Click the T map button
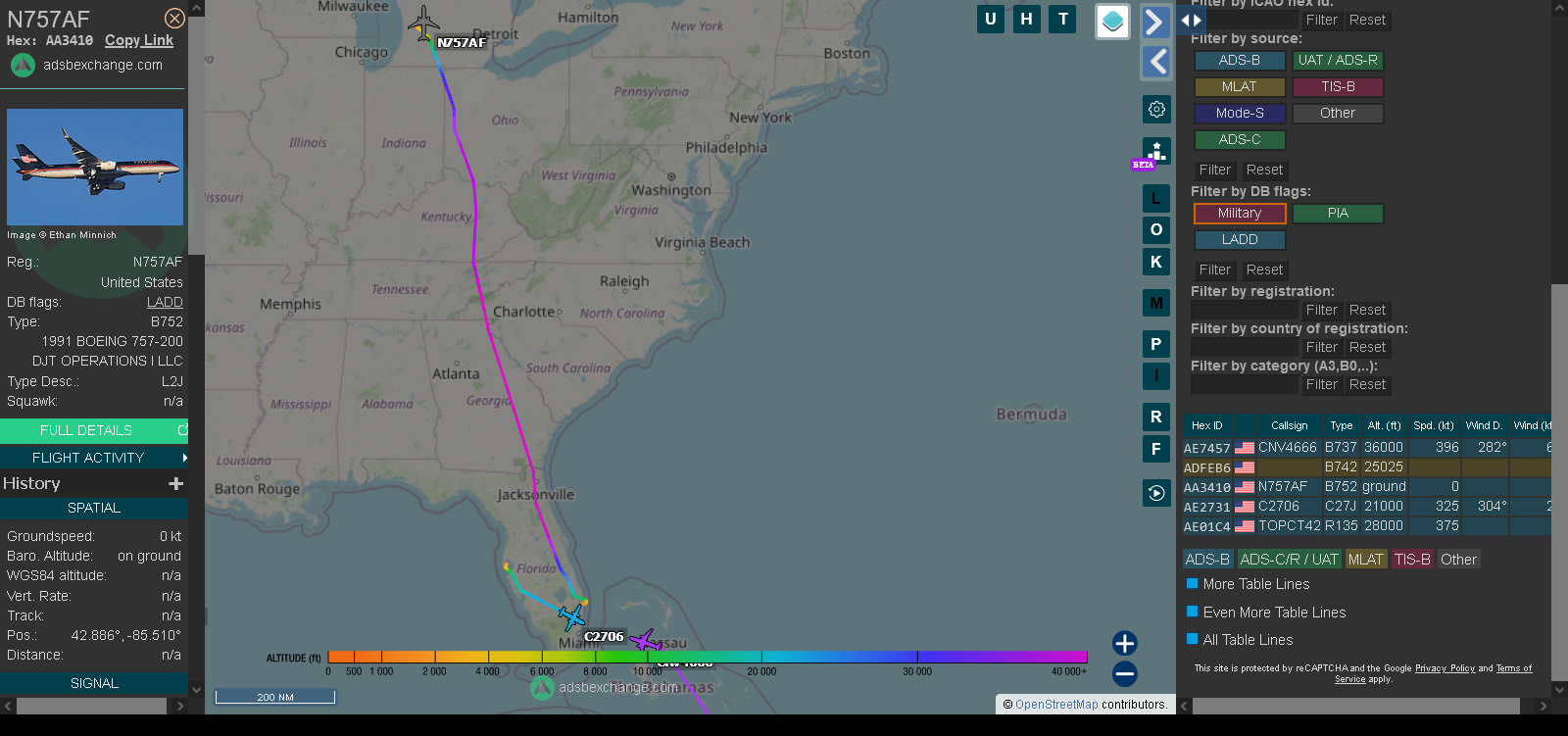The height and width of the screenshot is (736, 1568). click(x=1063, y=19)
